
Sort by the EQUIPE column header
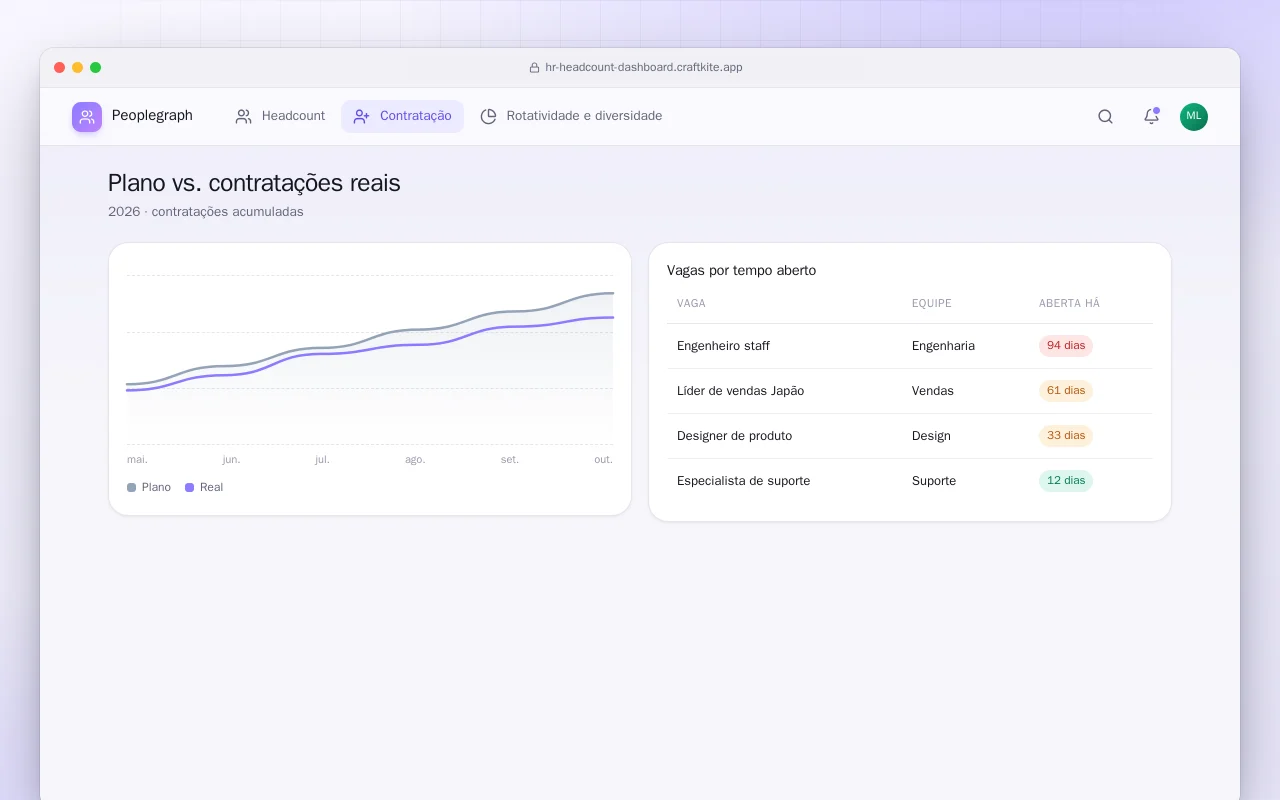931,303
